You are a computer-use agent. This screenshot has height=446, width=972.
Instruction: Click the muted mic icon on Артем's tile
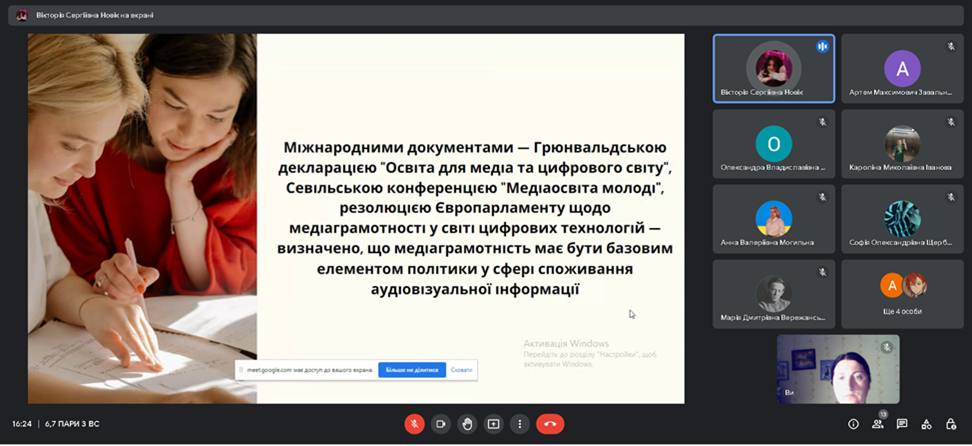tap(950, 47)
